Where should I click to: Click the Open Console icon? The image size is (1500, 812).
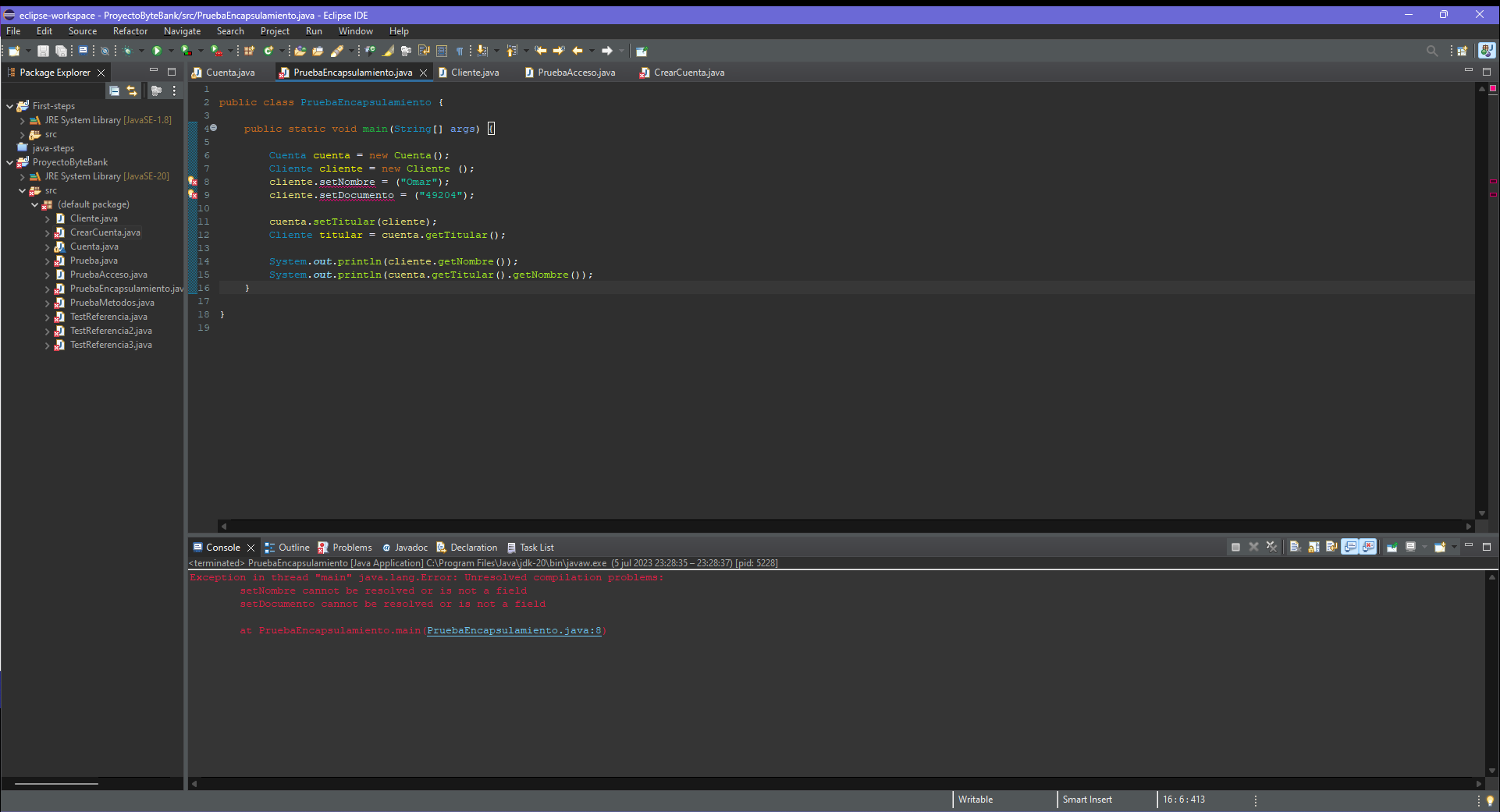1440,547
